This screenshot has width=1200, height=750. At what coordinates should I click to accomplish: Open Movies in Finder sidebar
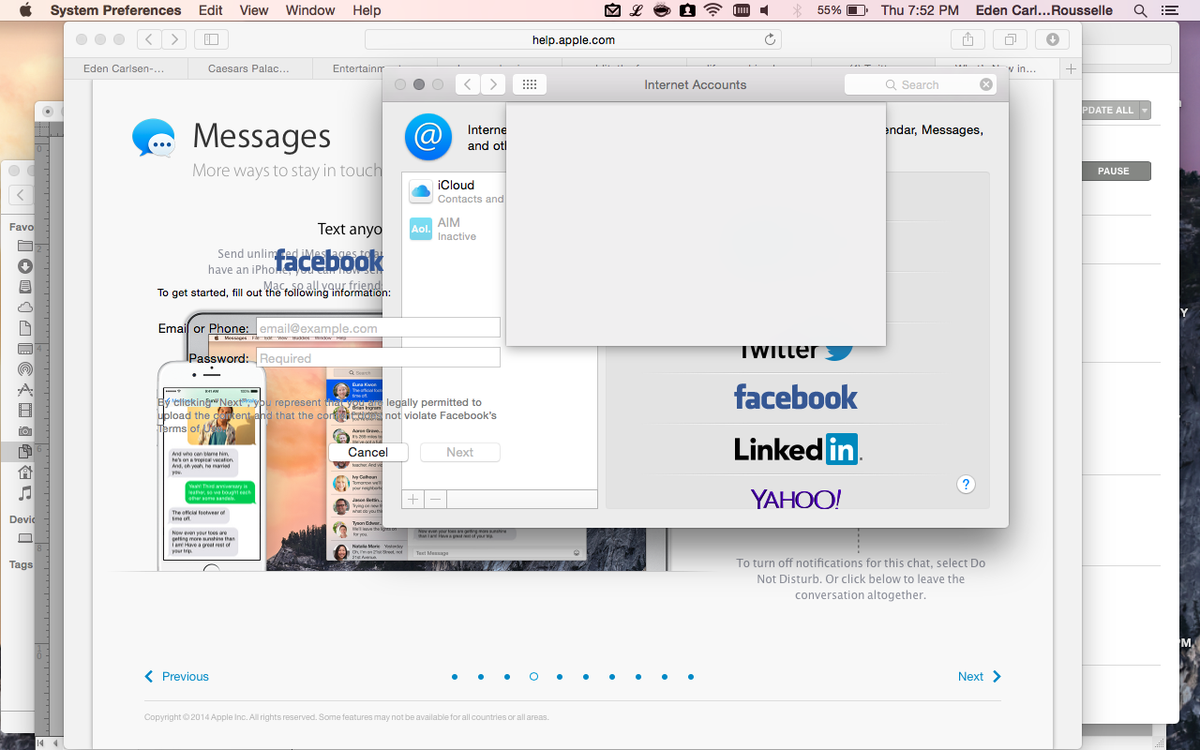[x=25, y=409]
